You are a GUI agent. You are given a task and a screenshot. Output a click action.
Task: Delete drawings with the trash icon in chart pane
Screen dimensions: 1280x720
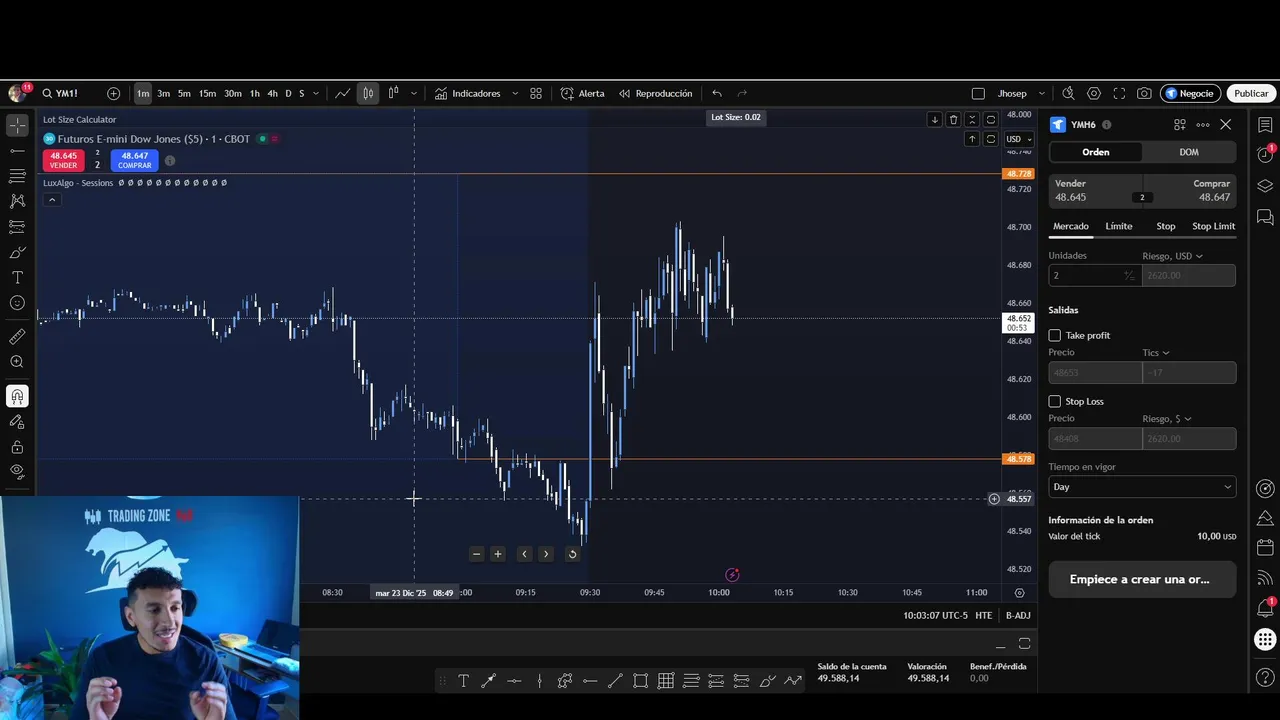[x=953, y=119]
